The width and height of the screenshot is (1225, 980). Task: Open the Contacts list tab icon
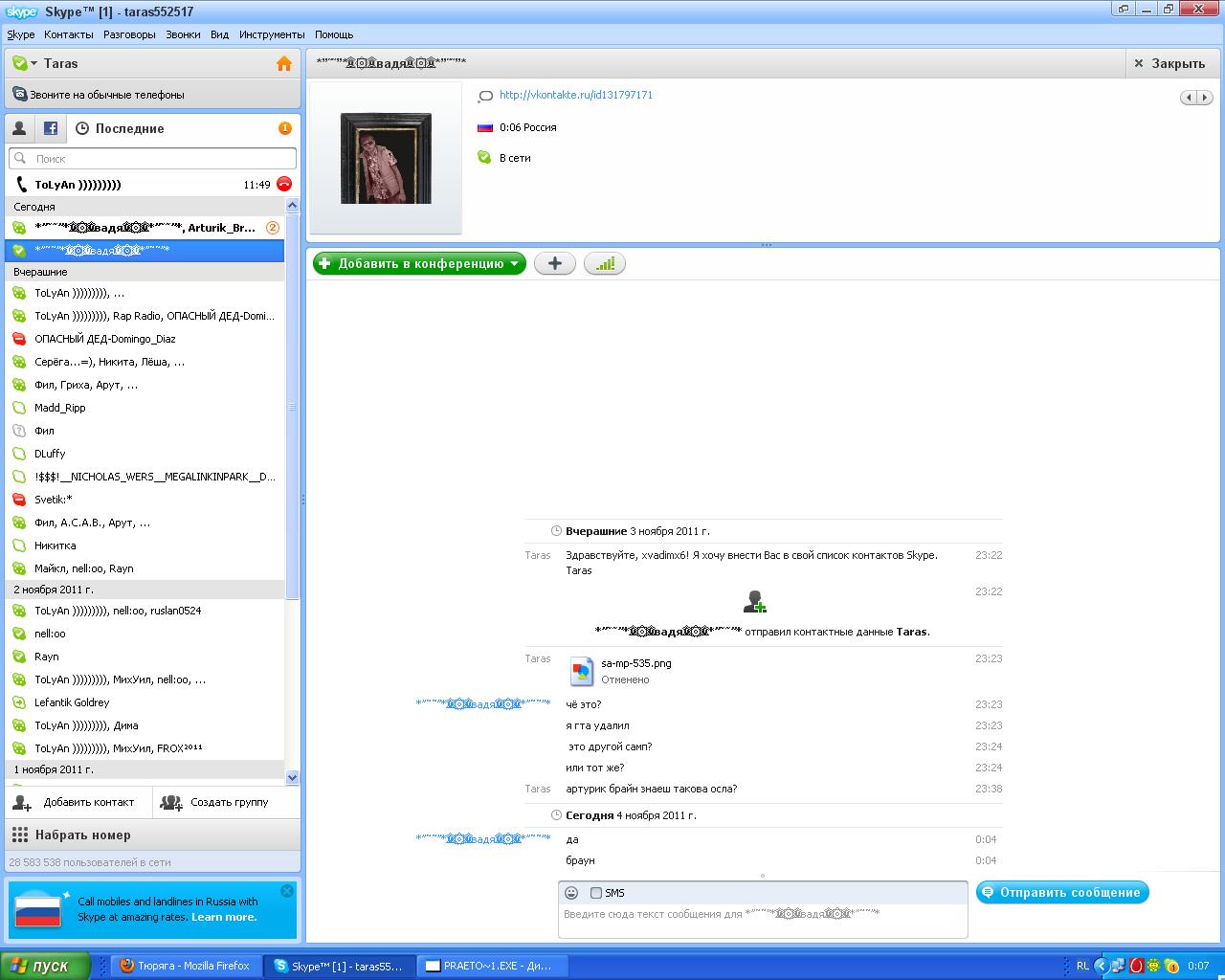click(19, 128)
